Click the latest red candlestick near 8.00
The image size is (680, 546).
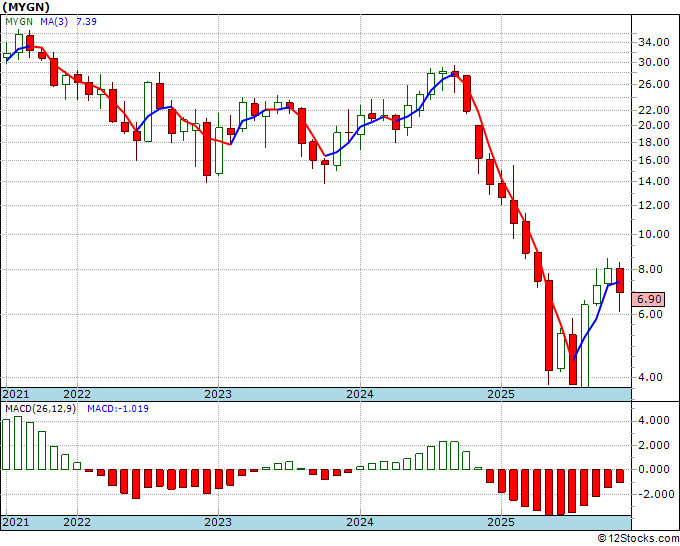point(620,281)
